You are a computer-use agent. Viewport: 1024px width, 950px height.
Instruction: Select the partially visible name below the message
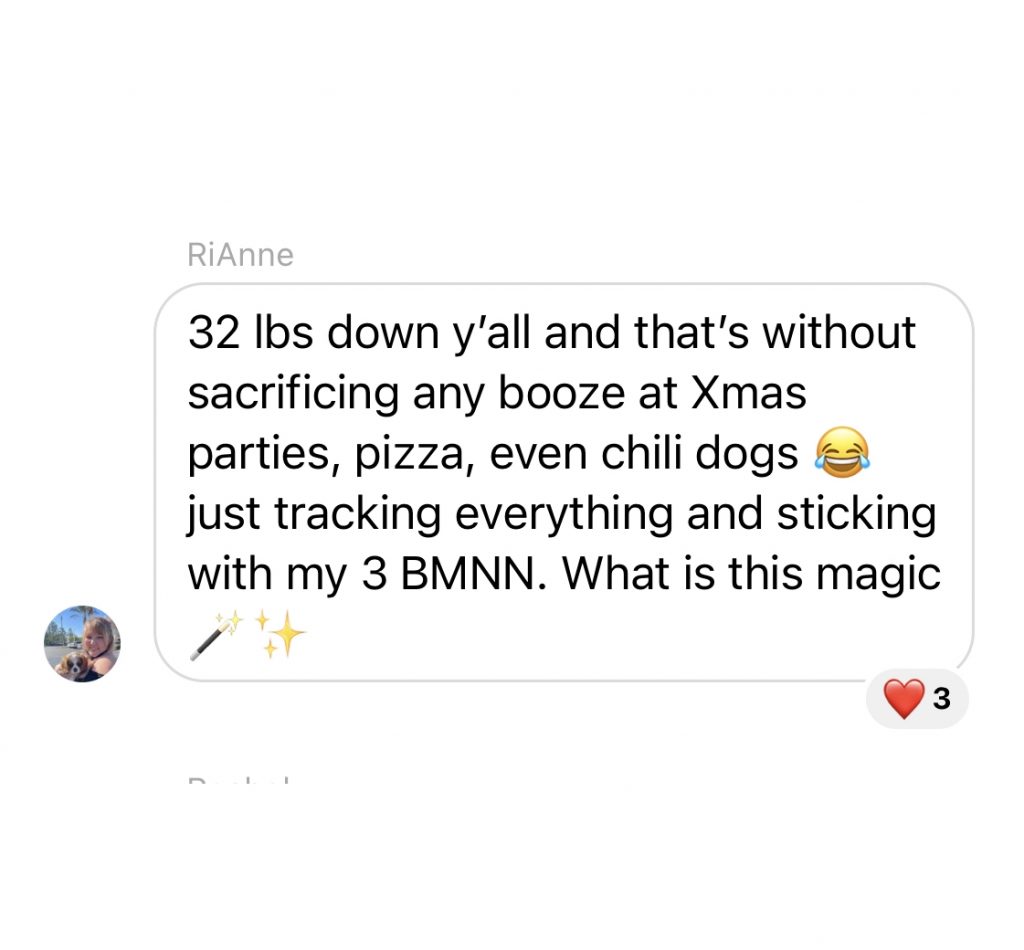click(x=239, y=780)
